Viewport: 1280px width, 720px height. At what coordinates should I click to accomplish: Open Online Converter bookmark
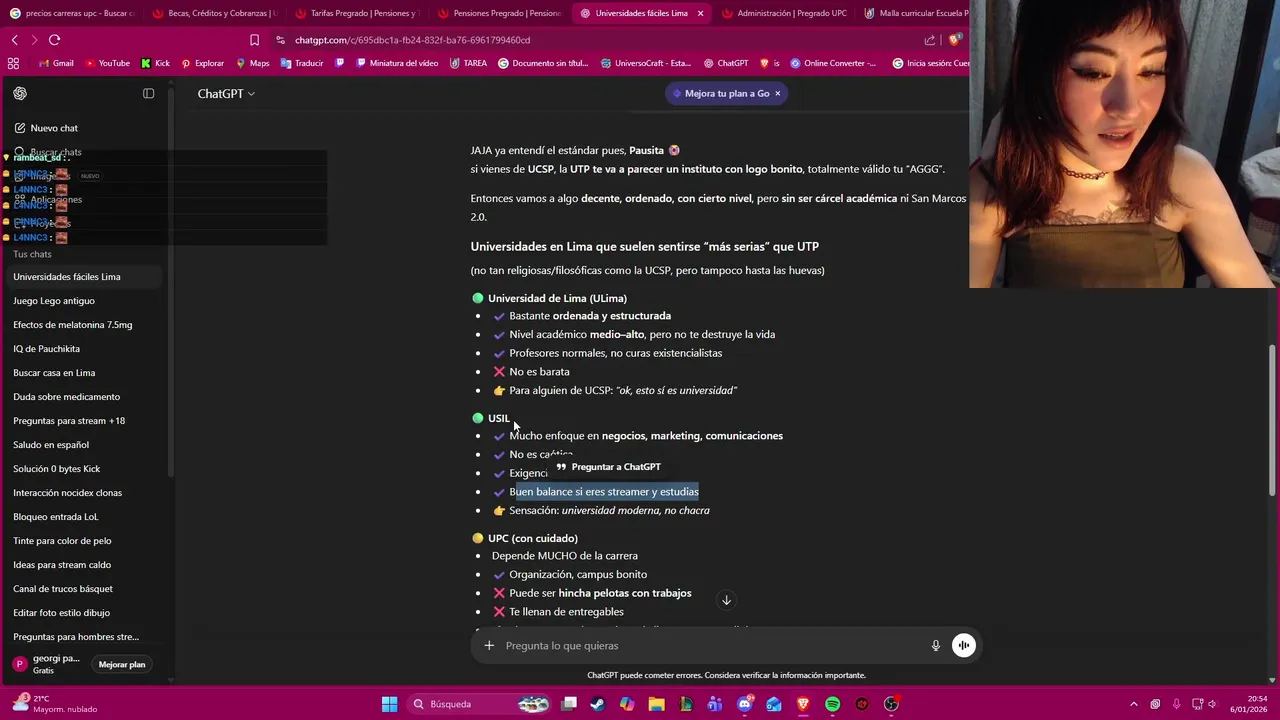(x=832, y=63)
